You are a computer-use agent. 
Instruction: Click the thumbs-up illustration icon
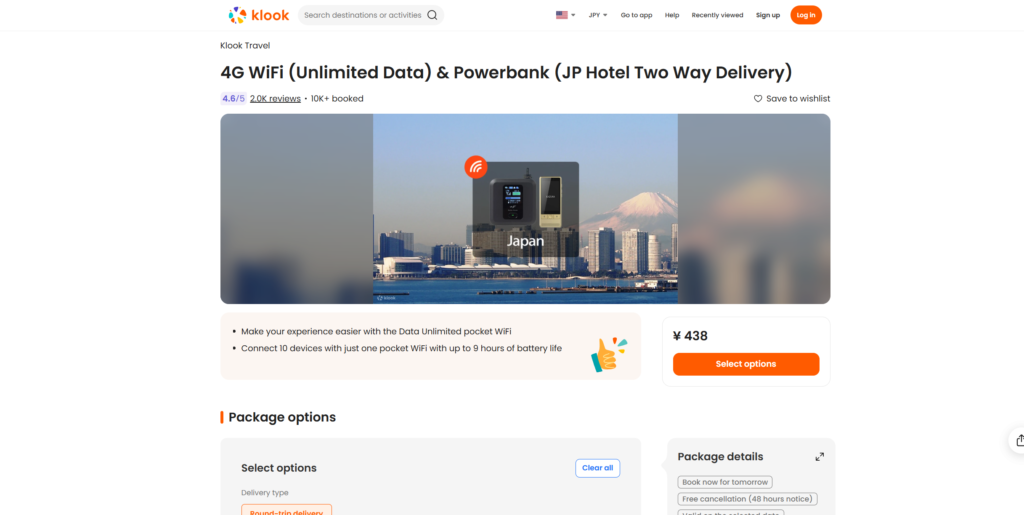(x=609, y=354)
